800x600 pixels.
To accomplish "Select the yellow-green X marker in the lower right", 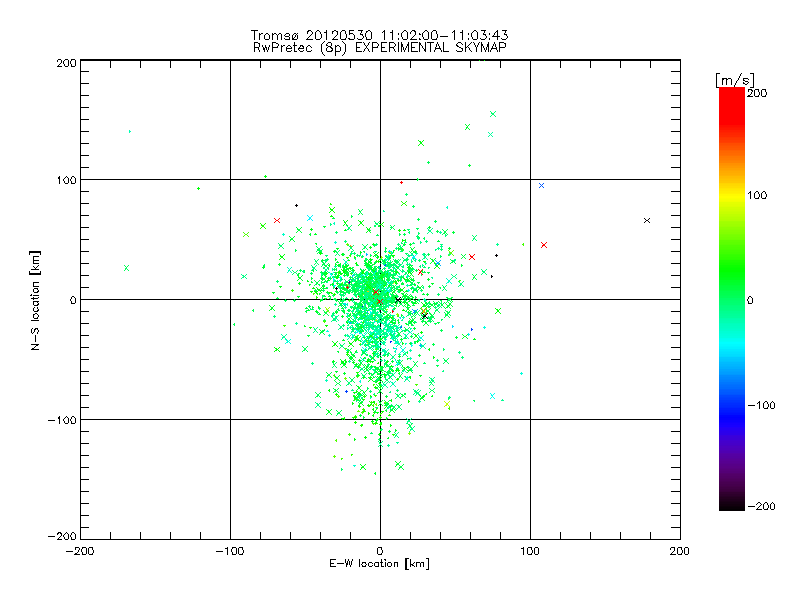I will coord(447,404).
